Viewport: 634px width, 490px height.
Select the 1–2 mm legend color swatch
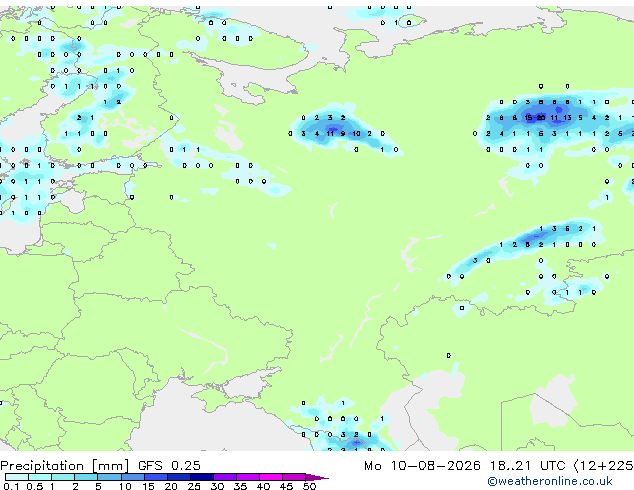coord(63,477)
